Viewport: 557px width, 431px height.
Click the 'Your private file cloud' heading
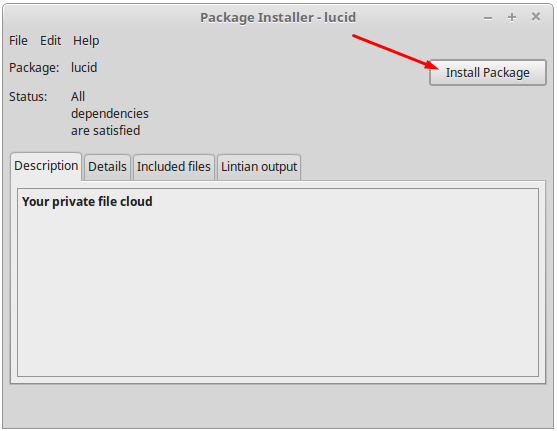pyautogui.click(x=87, y=201)
